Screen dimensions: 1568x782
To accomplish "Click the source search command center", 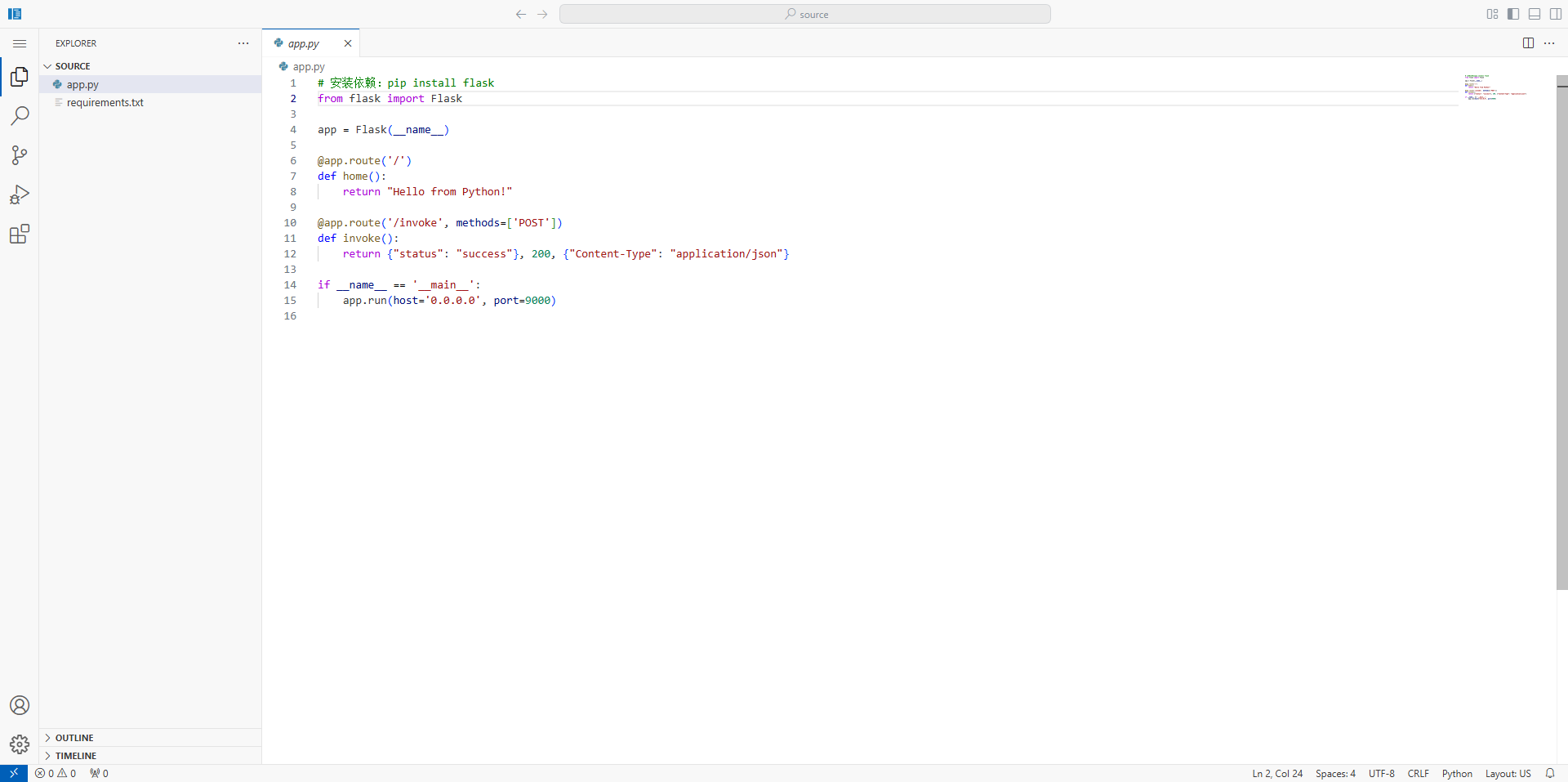I will (x=805, y=14).
